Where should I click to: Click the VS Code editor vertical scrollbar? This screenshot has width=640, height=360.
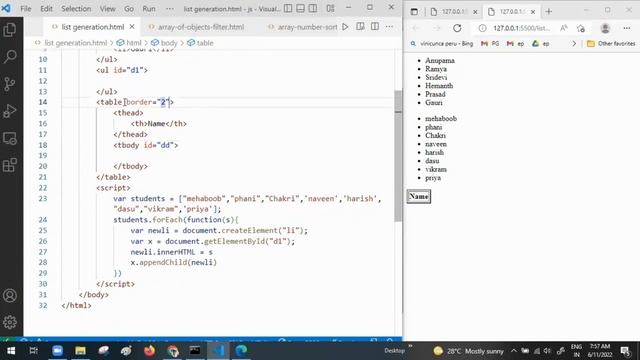pyautogui.click(x=398, y=156)
